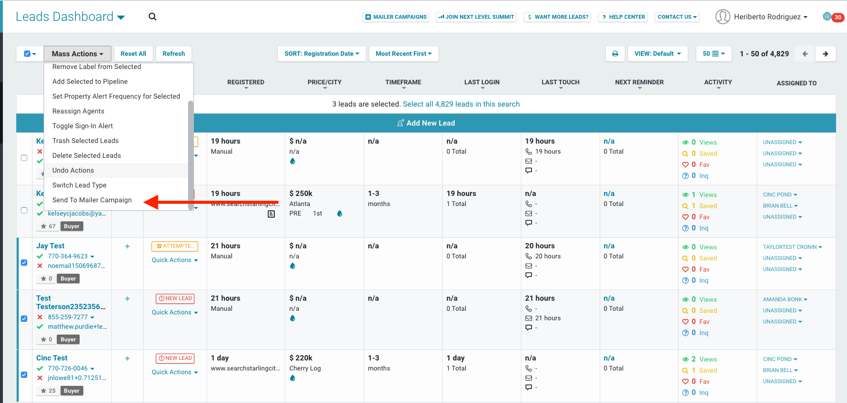Image resolution: width=847 pixels, height=403 pixels.
Task: Check the kelseycjacobs lead row checkbox
Action: [24, 210]
